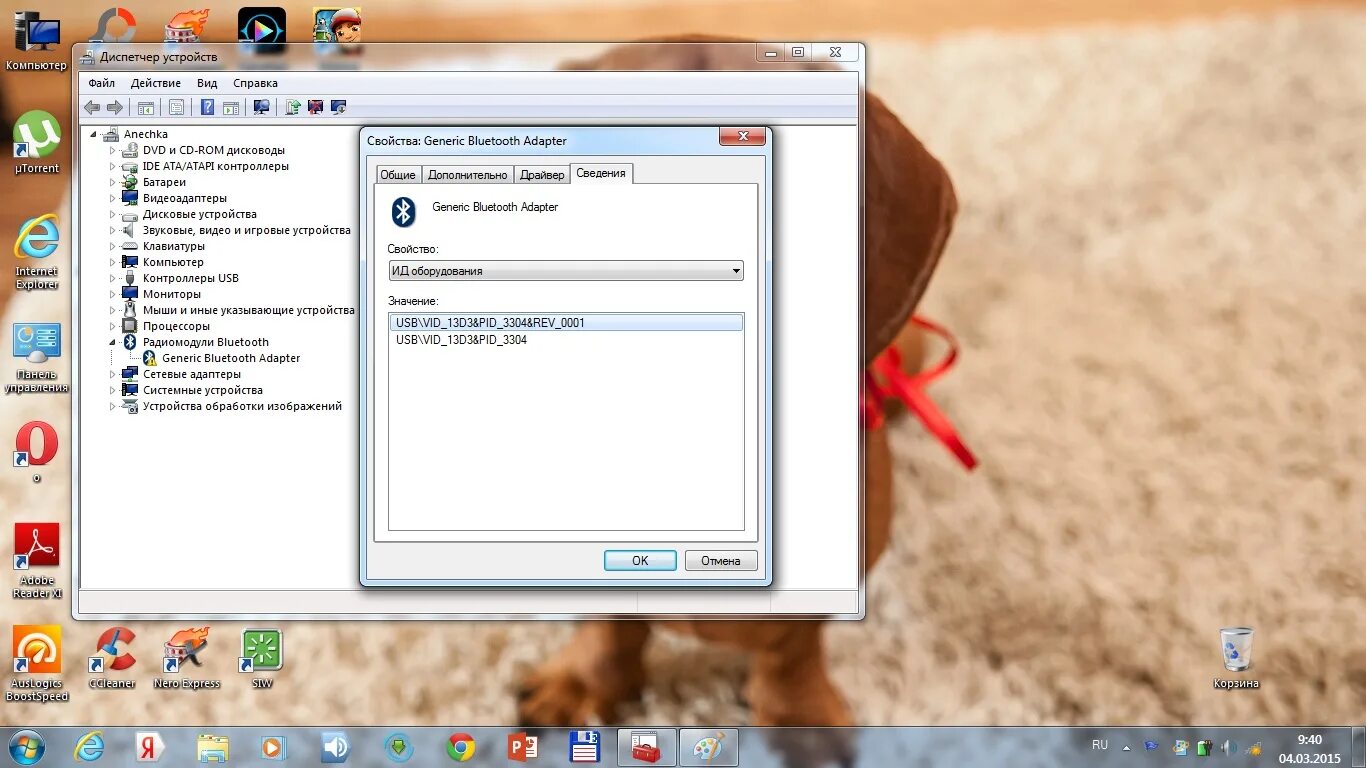Expand the Видеоадаптеры tree node
The height and width of the screenshot is (768, 1366).
113,198
